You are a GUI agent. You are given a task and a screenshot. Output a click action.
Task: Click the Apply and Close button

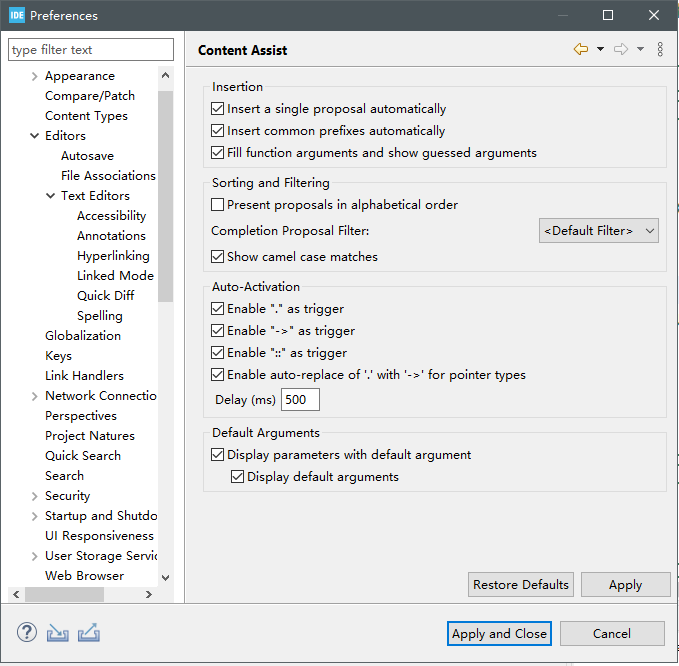(499, 634)
